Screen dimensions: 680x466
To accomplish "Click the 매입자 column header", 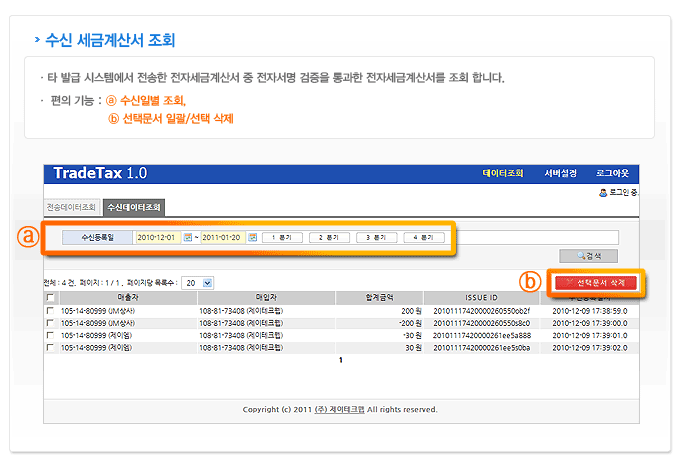I will coord(266,297).
